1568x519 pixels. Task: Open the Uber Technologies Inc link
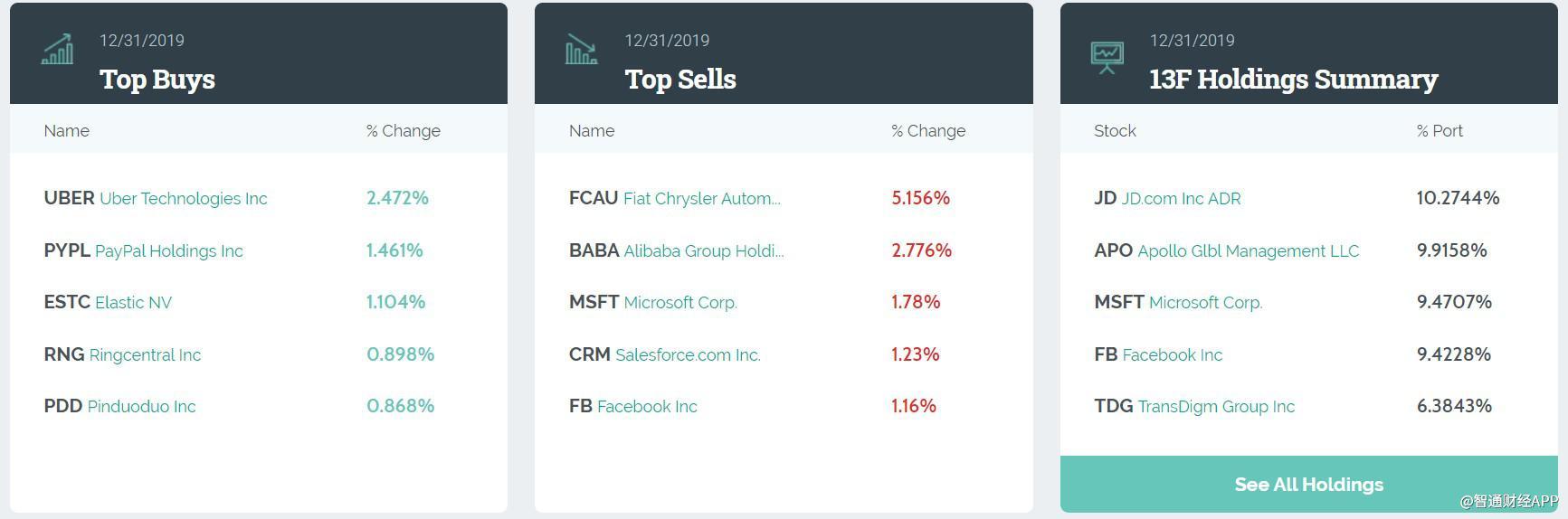[x=183, y=199]
